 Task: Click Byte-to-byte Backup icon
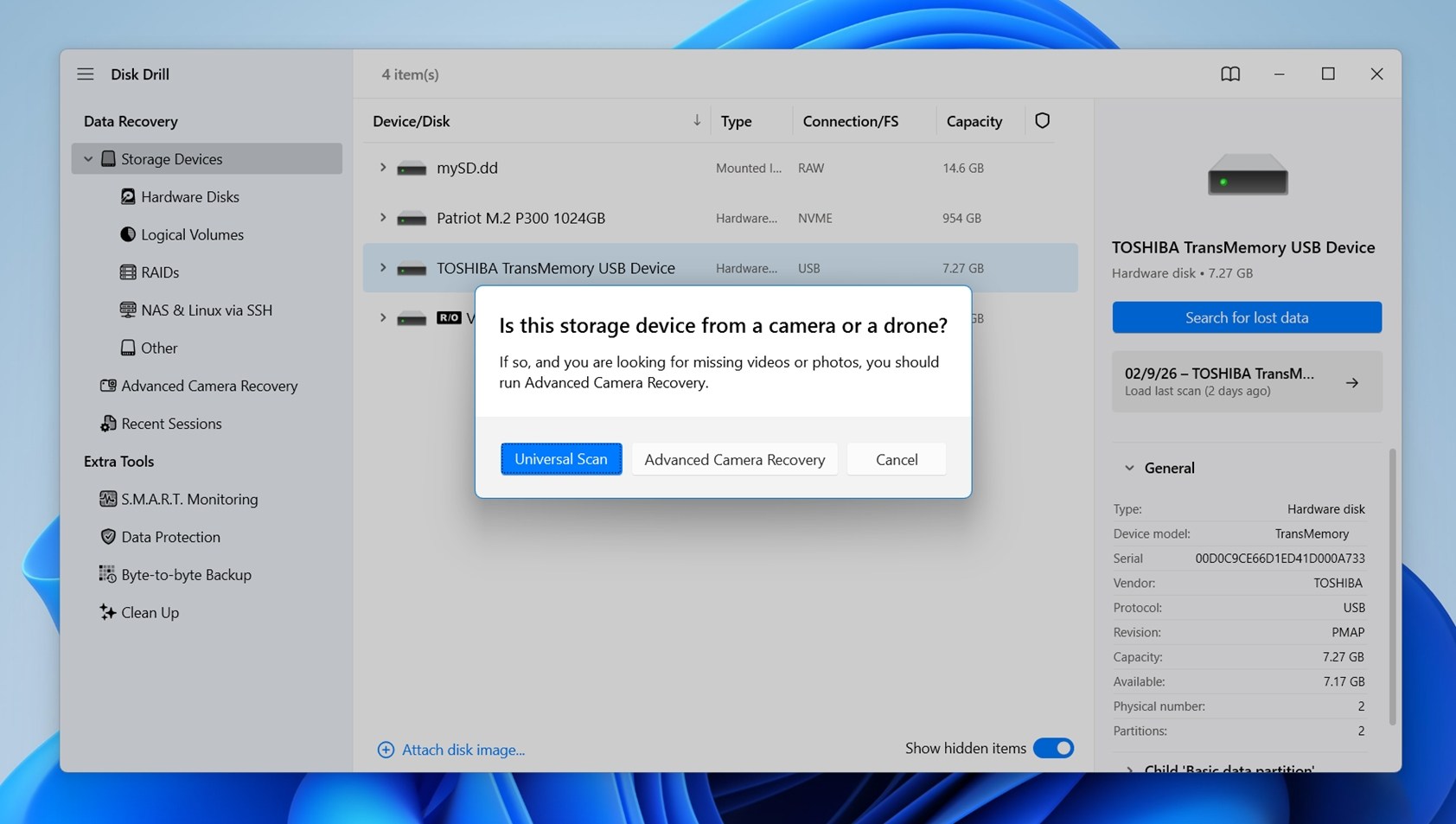(108, 575)
